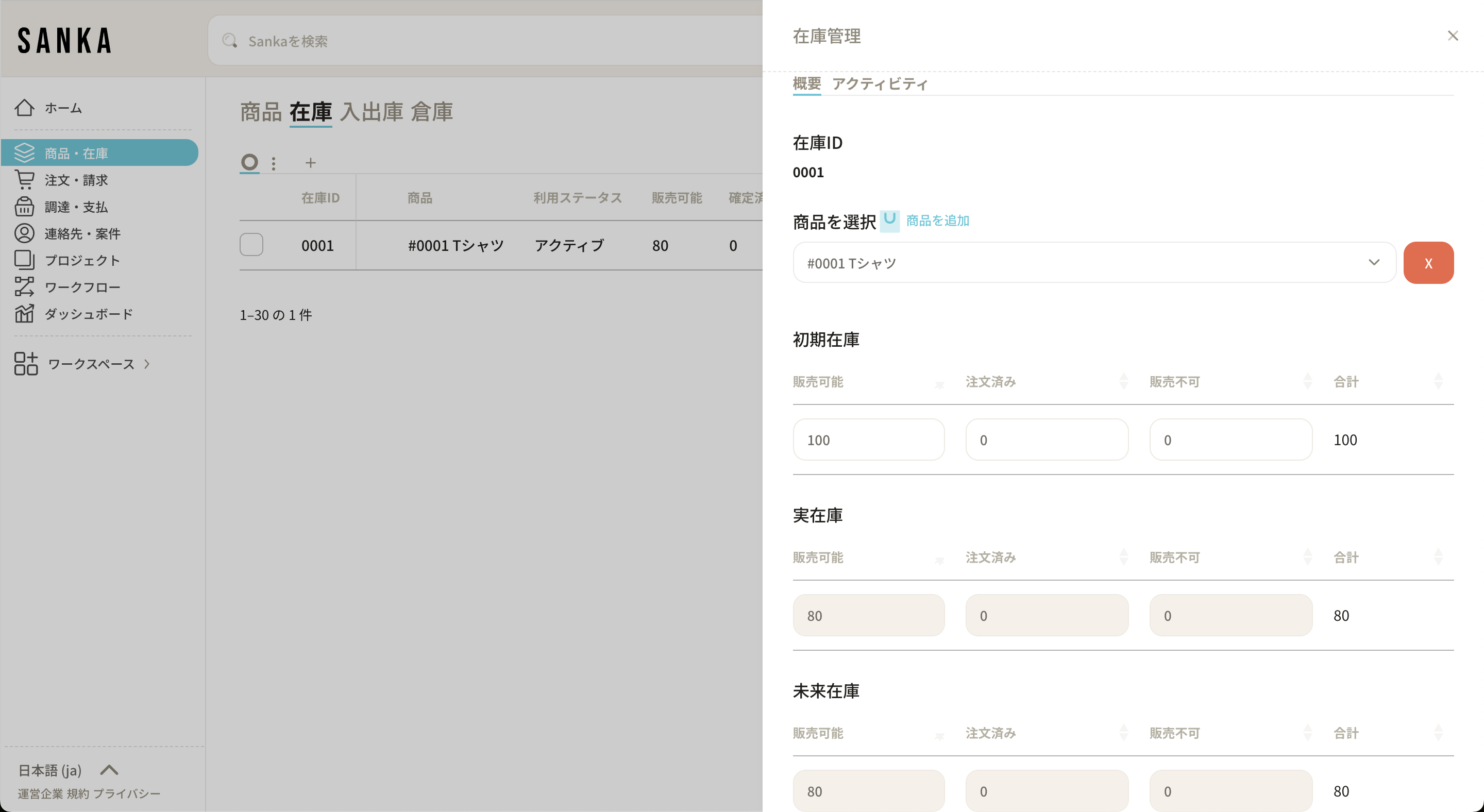Open ダッシュボード chart icon

click(24, 313)
